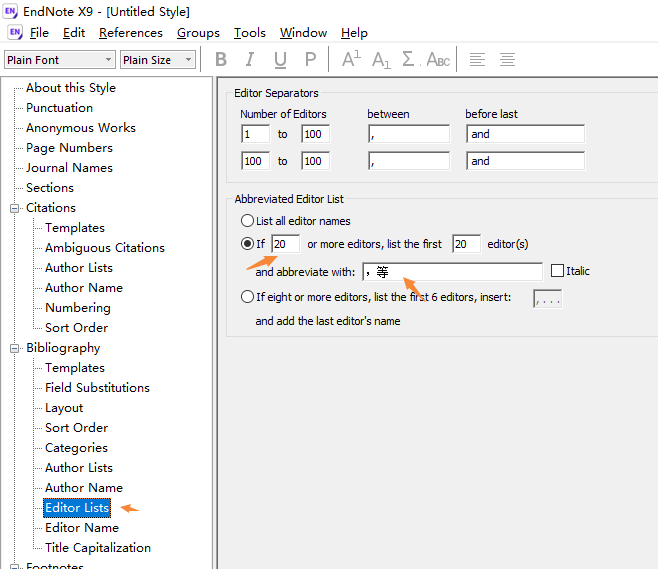Click the EndNote icon beside File menu

click(x=16, y=32)
